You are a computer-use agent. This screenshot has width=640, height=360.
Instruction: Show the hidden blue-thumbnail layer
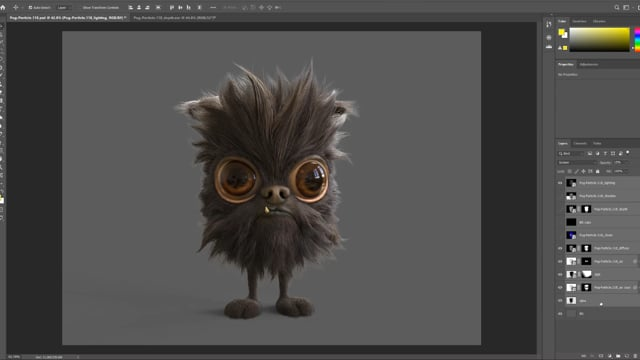(560, 235)
